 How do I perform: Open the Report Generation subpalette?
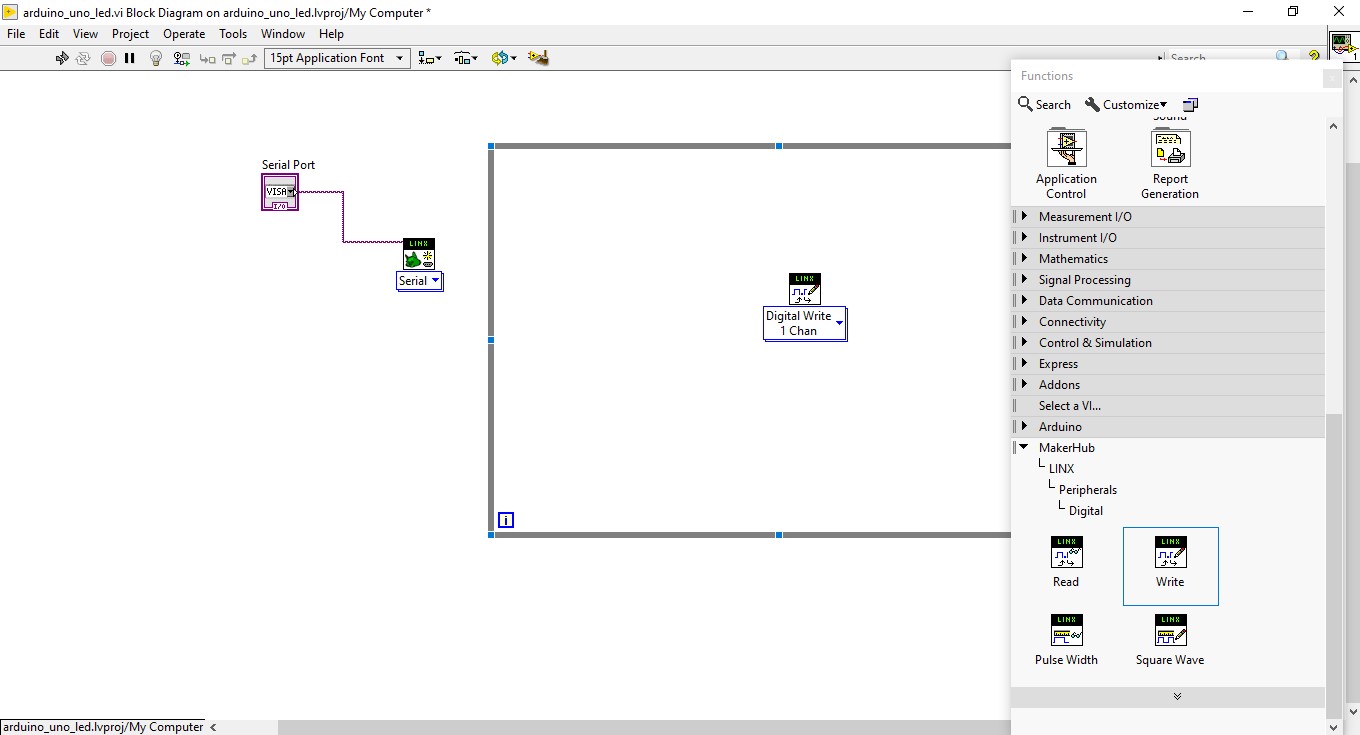click(x=1170, y=164)
